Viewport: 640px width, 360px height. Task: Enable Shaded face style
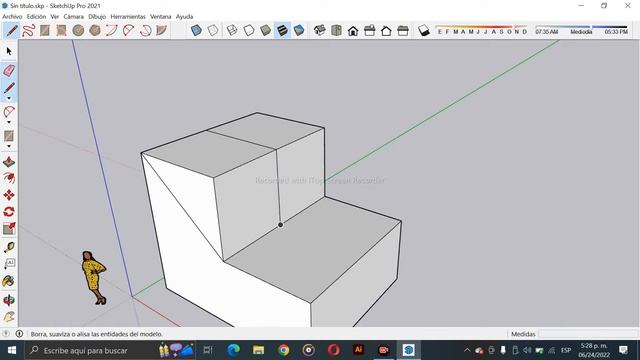pyautogui.click(x=265, y=31)
